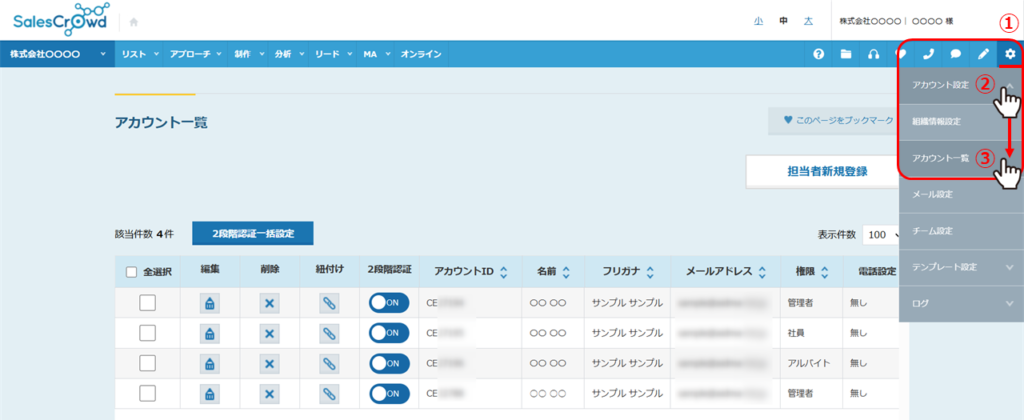Sort by the アカウントID column header
This screenshot has width=1024, height=420.
[x=472, y=272]
